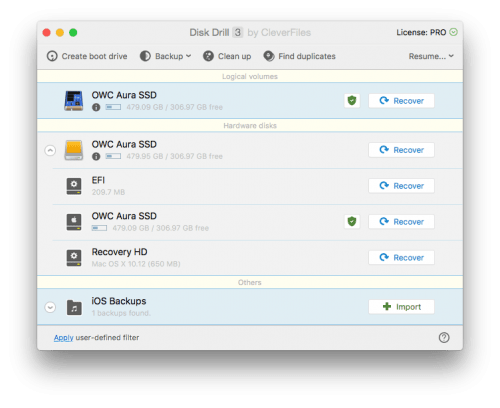Click the logical volume OWC Aura SSD drive icon
The width and height of the screenshot is (500, 408).
(74, 101)
